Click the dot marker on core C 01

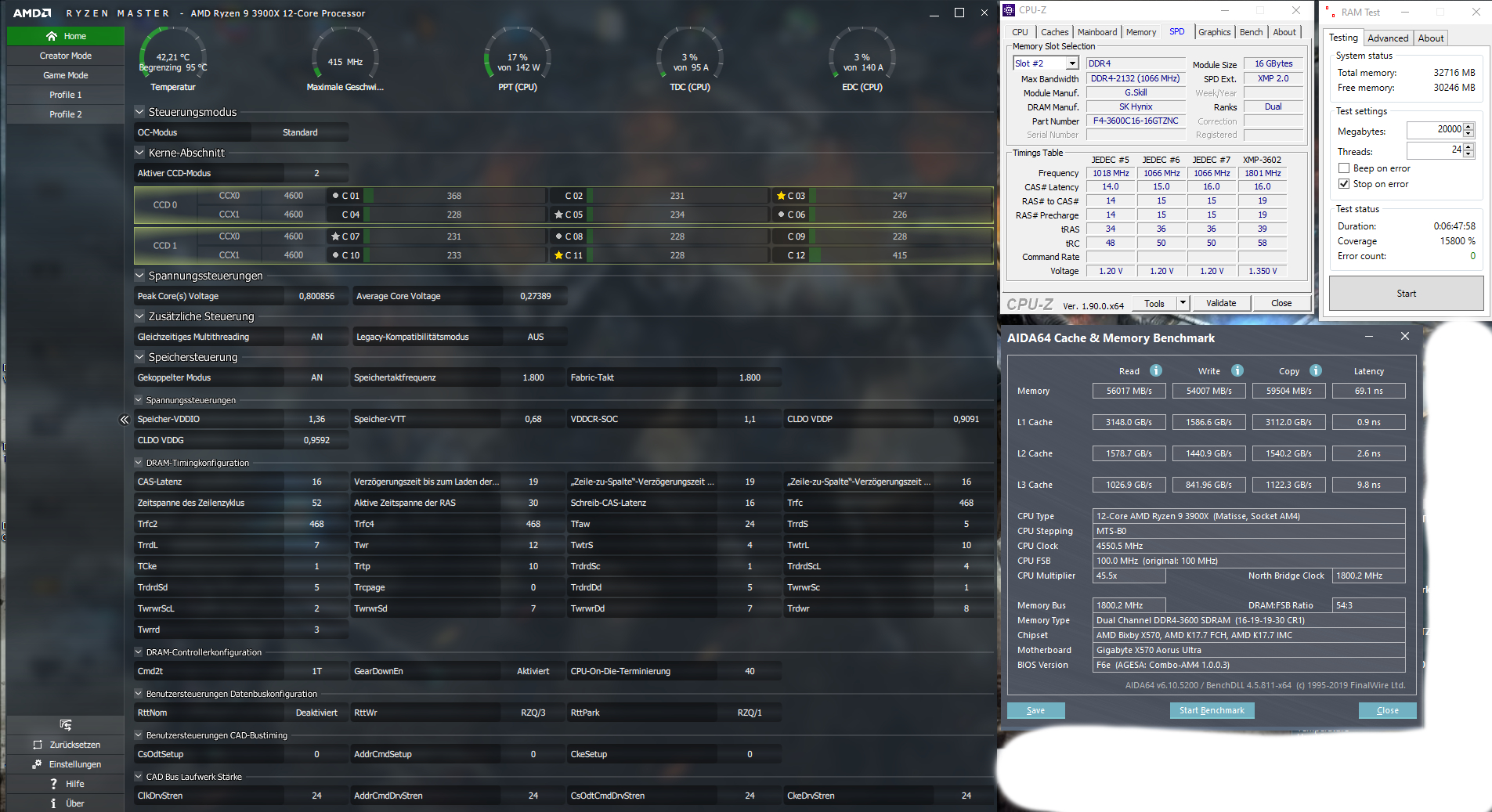pyautogui.click(x=335, y=196)
